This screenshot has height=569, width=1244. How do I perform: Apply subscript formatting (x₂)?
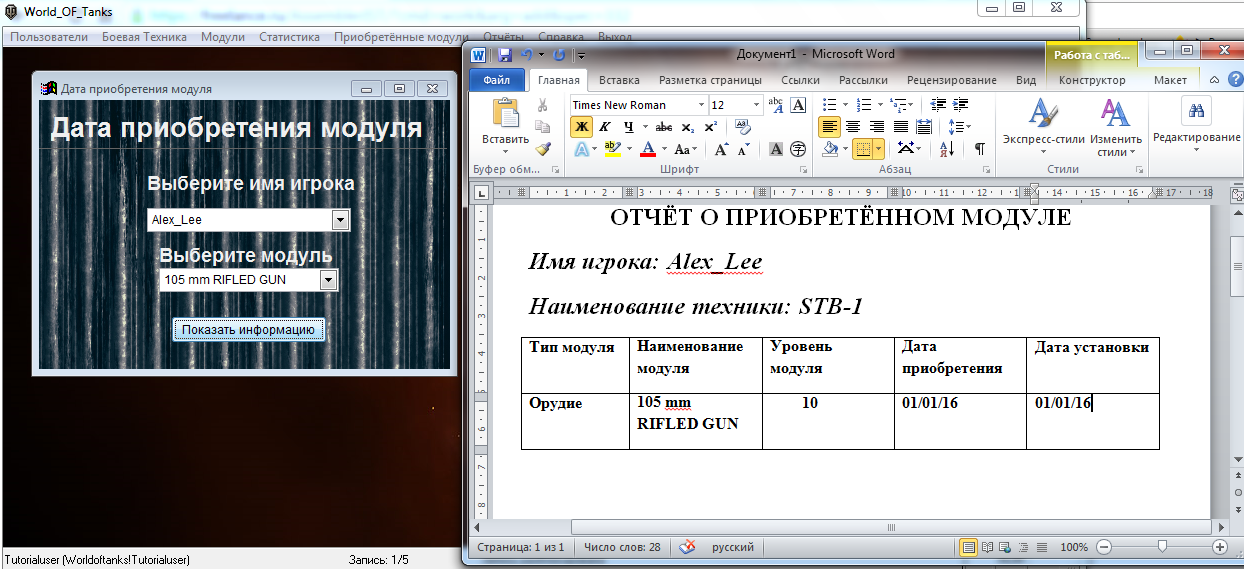pyautogui.click(x=688, y=127)
